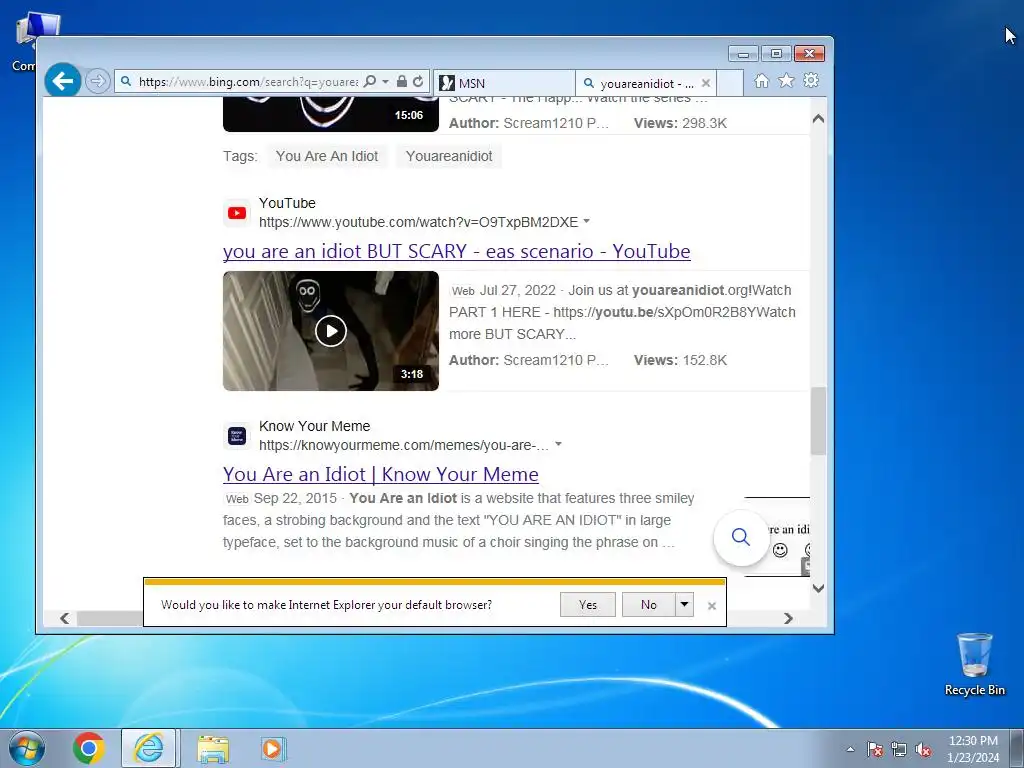The image size is (1024, 768).
Task: Show hidden system tray icons
Action: [x=850, y=750]
